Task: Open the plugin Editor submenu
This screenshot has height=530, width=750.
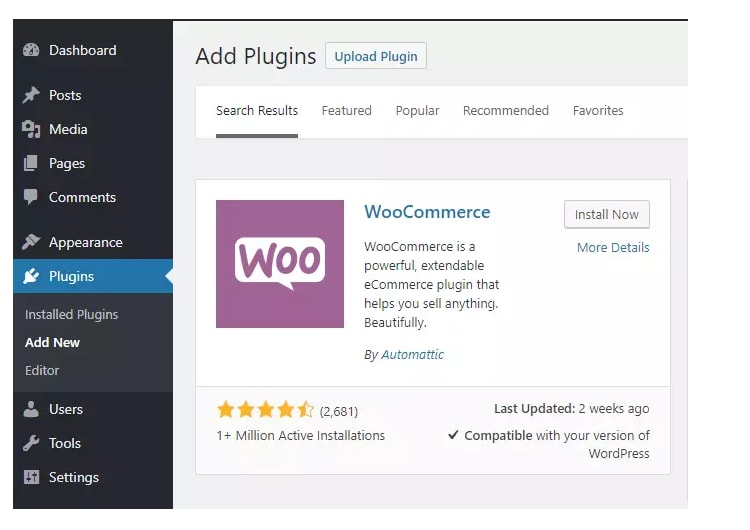Action: (42, 370)
